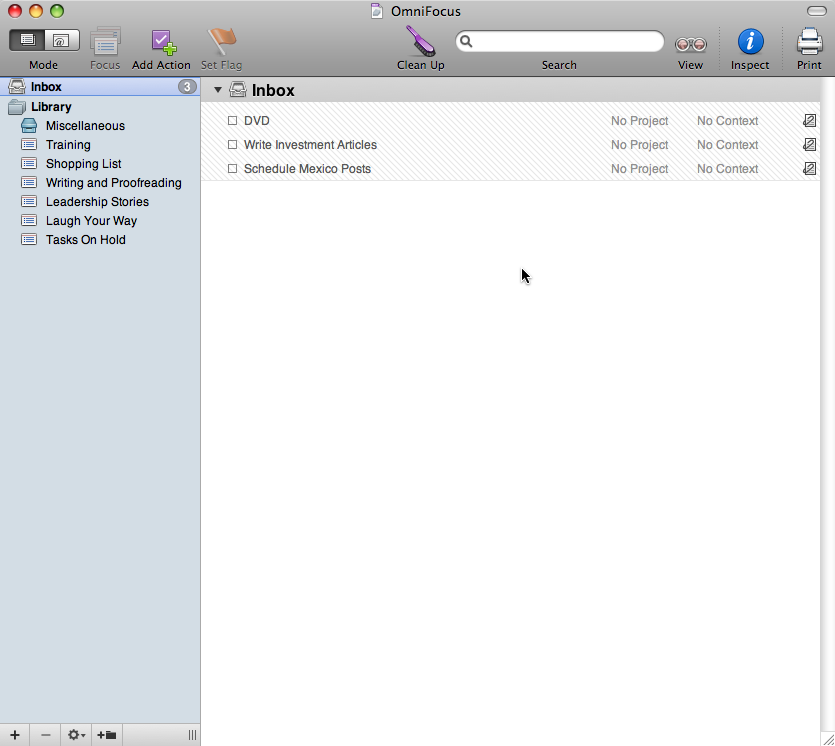This screenshot has height=746, width=835.
Task: Open the sidebar gear action menu
Action: click(76, 735)
